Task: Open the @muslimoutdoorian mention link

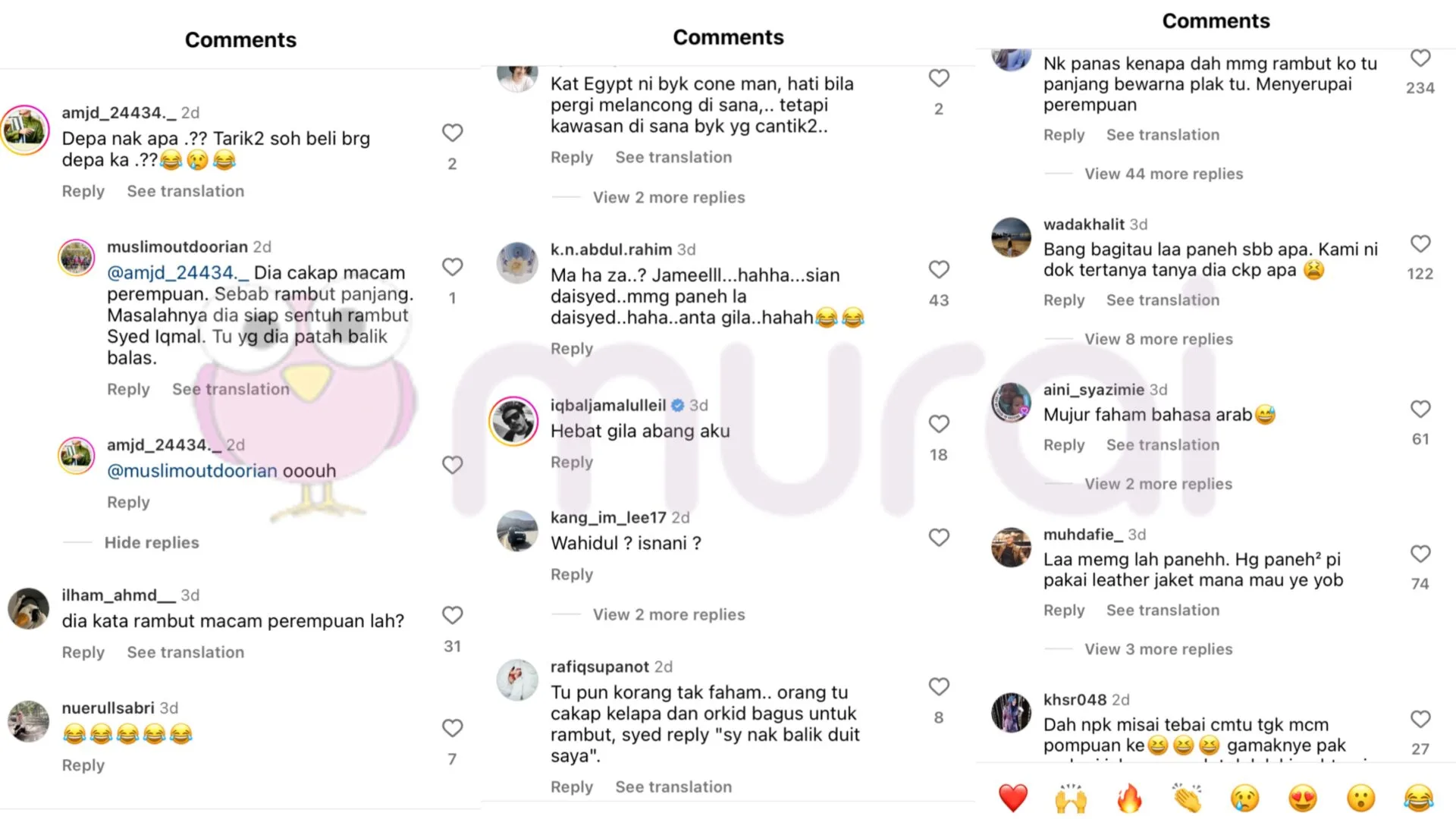Action: coord(192,470)
